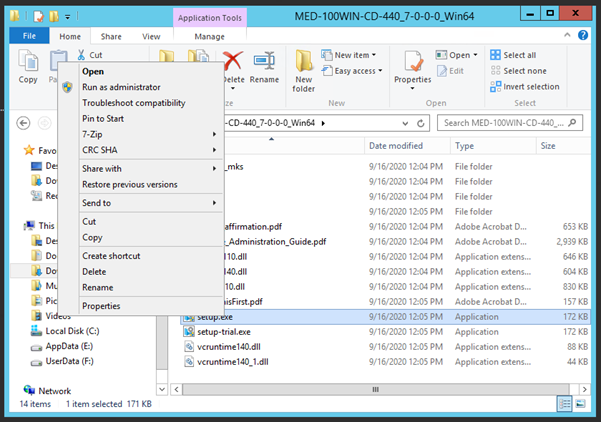Select UserData (F:) drive

pos(62,361)
